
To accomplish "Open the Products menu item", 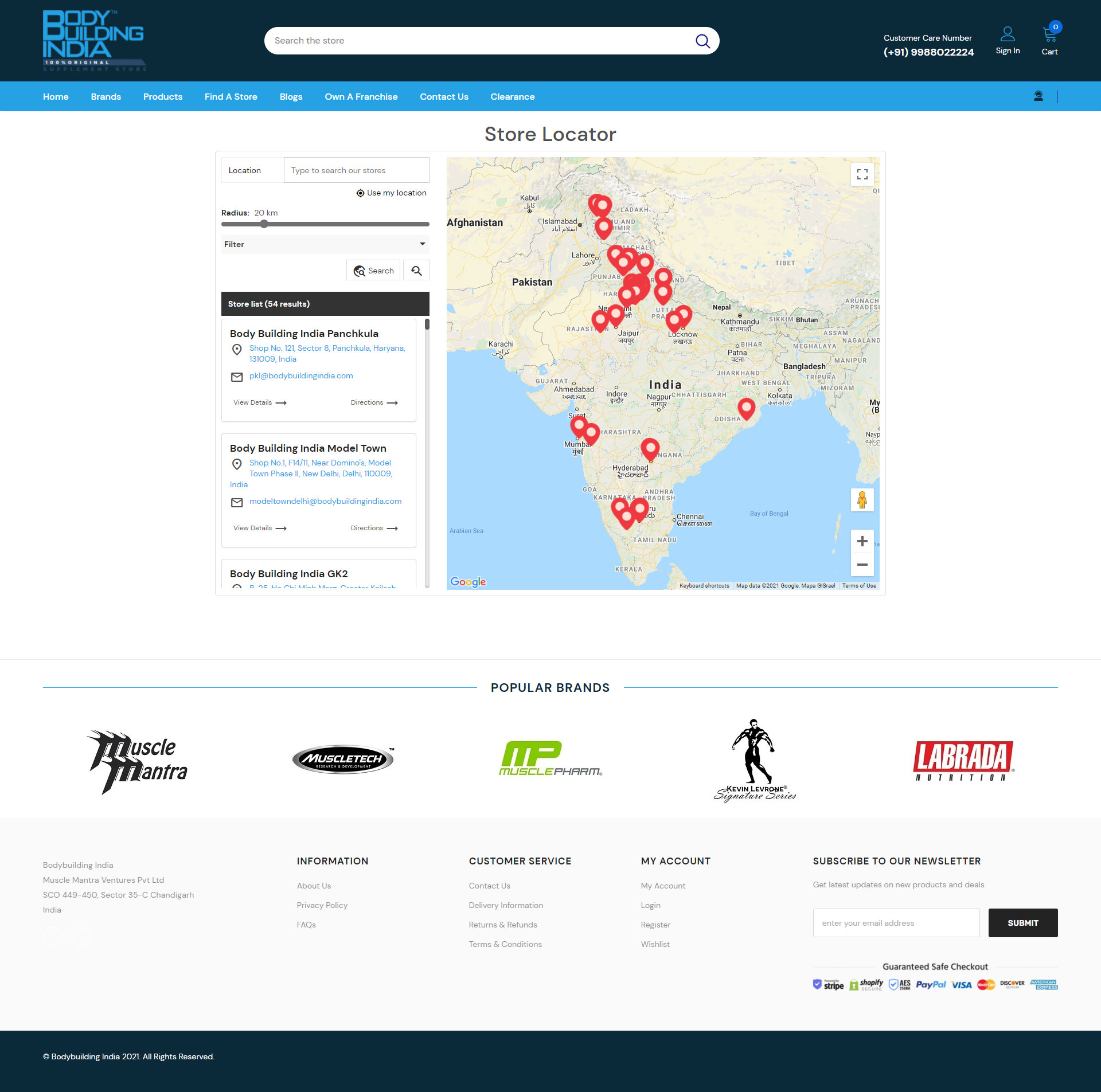I will tap(163, 97).
